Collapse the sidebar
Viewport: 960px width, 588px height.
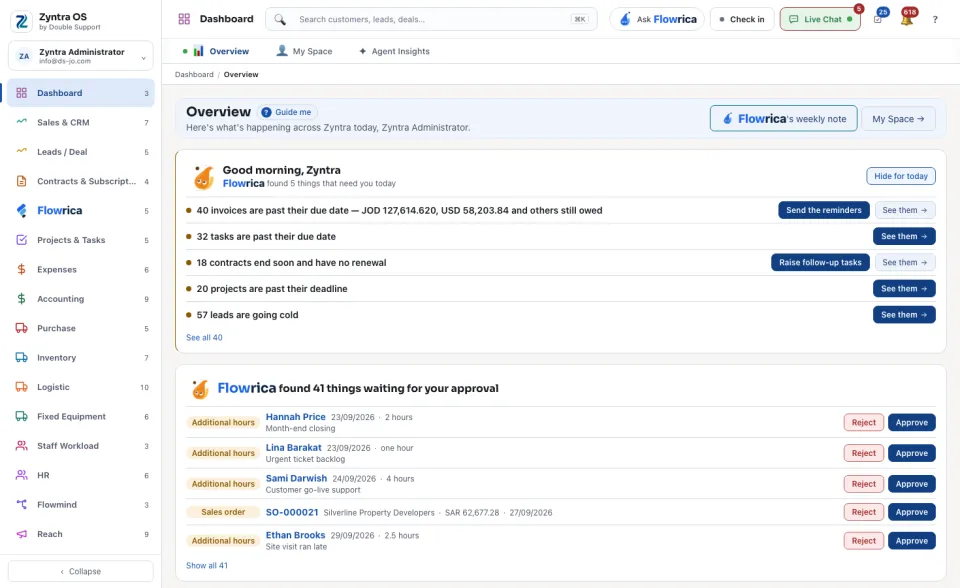point(81,571)
